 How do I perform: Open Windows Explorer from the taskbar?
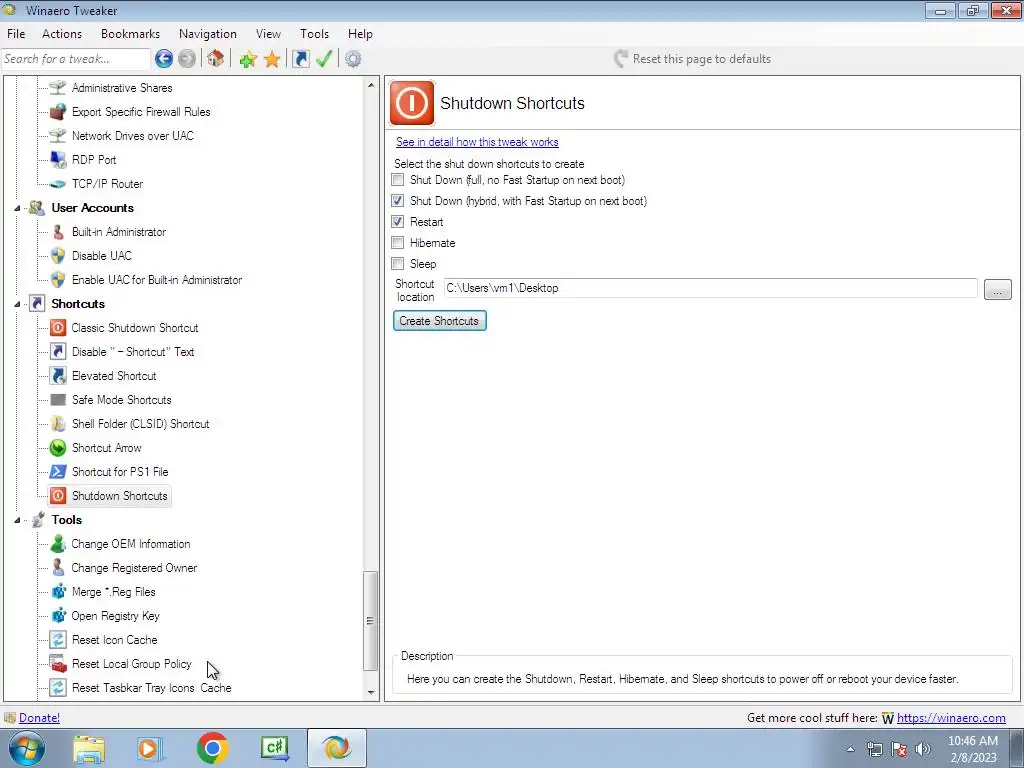click(x=89, y=748)
